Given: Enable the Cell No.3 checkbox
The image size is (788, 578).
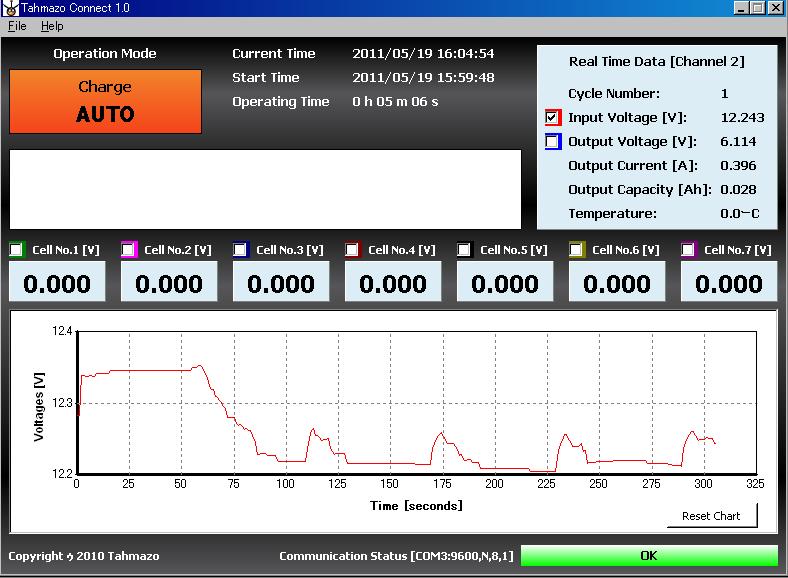Looking at the screenshot, I should (241, 250).
